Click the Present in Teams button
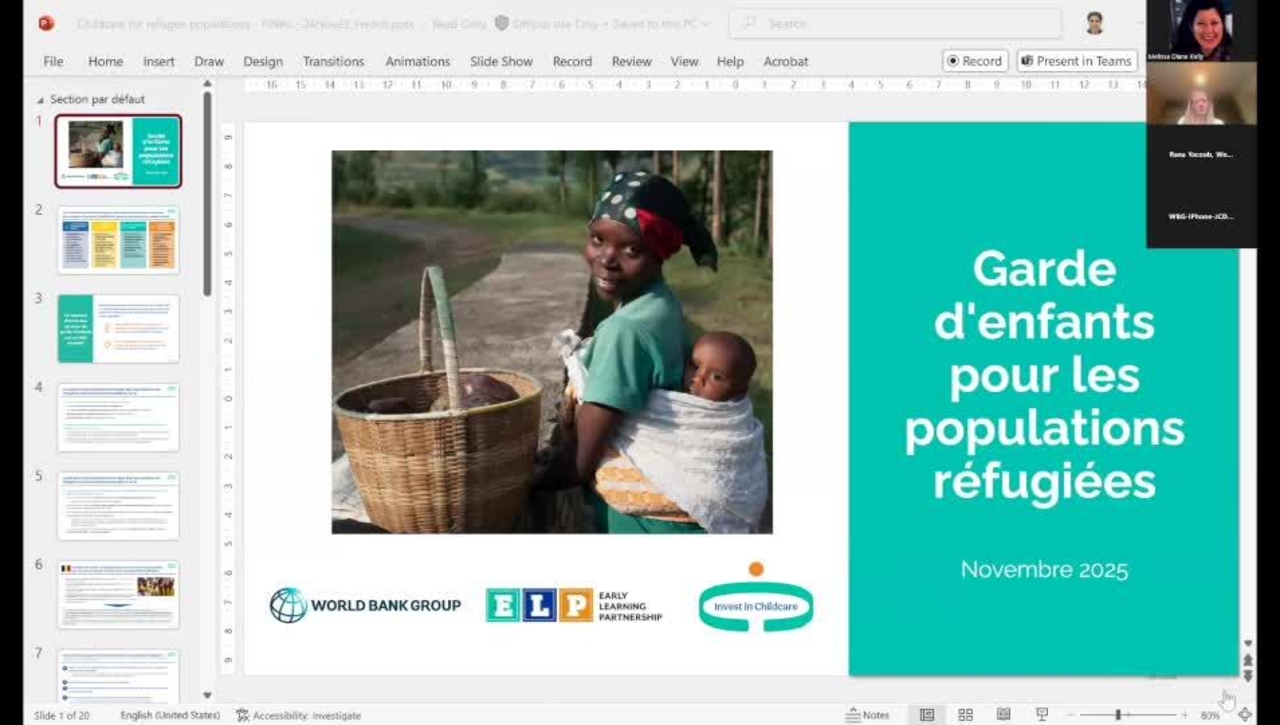Viewport: 1280px width, 725px height. click(x=1077, y=61)
